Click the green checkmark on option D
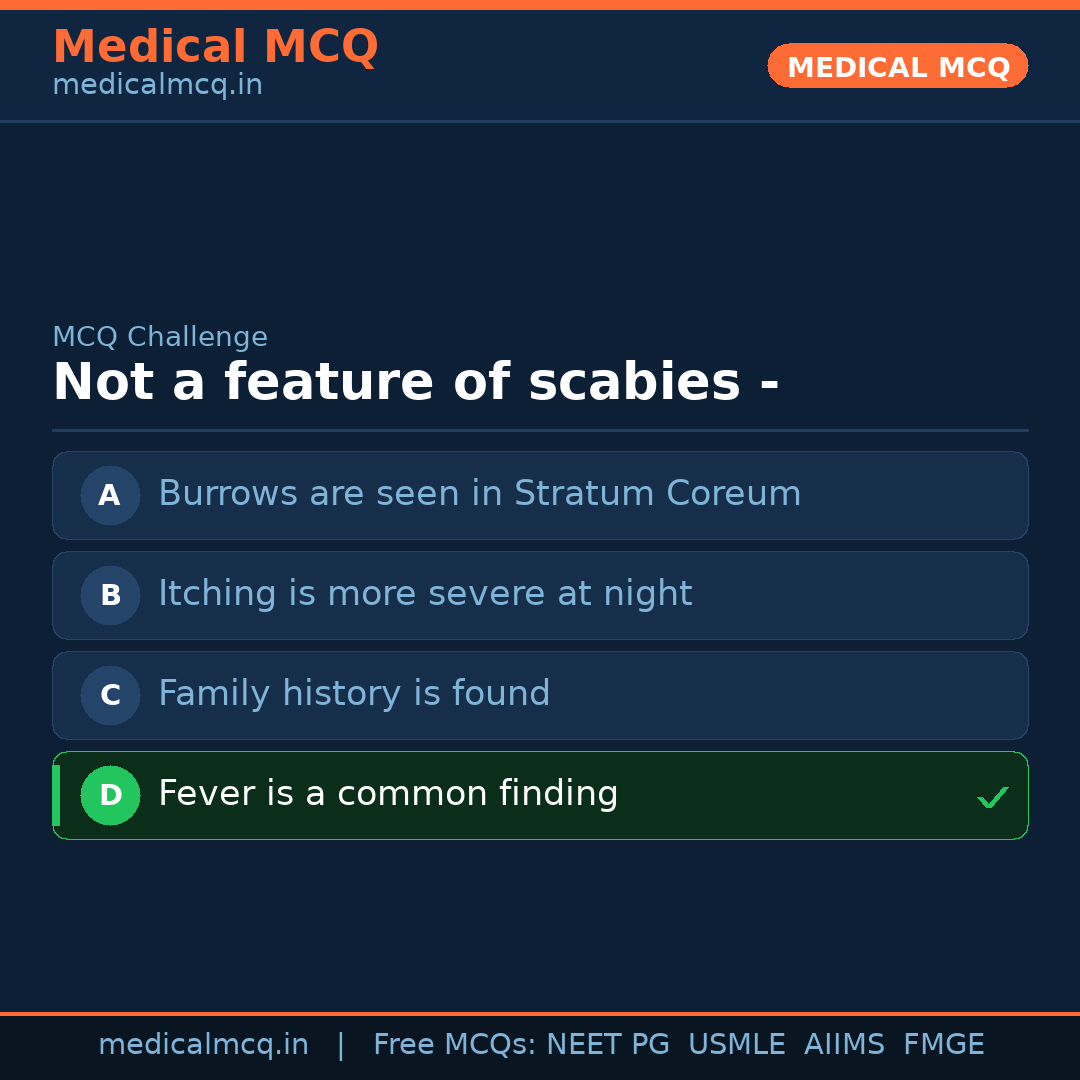Screen dimensions: 1080x1080 pyautogui.click(x=992, y=797)
